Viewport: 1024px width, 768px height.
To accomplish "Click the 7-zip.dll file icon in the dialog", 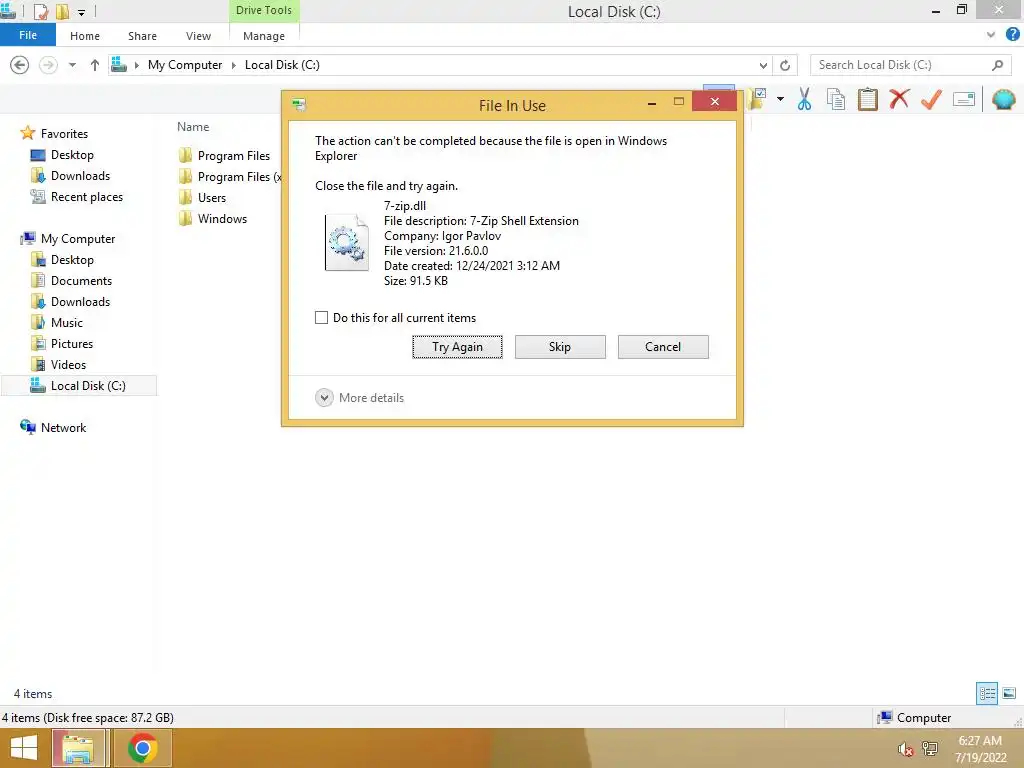I will [347, 242].
